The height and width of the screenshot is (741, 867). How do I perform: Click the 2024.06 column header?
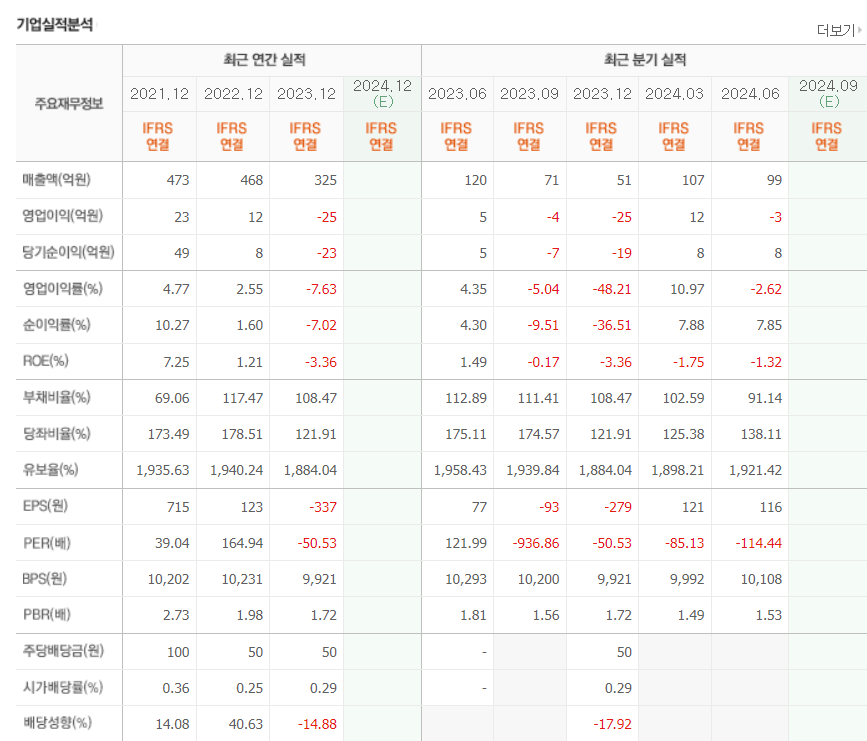[750, 94]
